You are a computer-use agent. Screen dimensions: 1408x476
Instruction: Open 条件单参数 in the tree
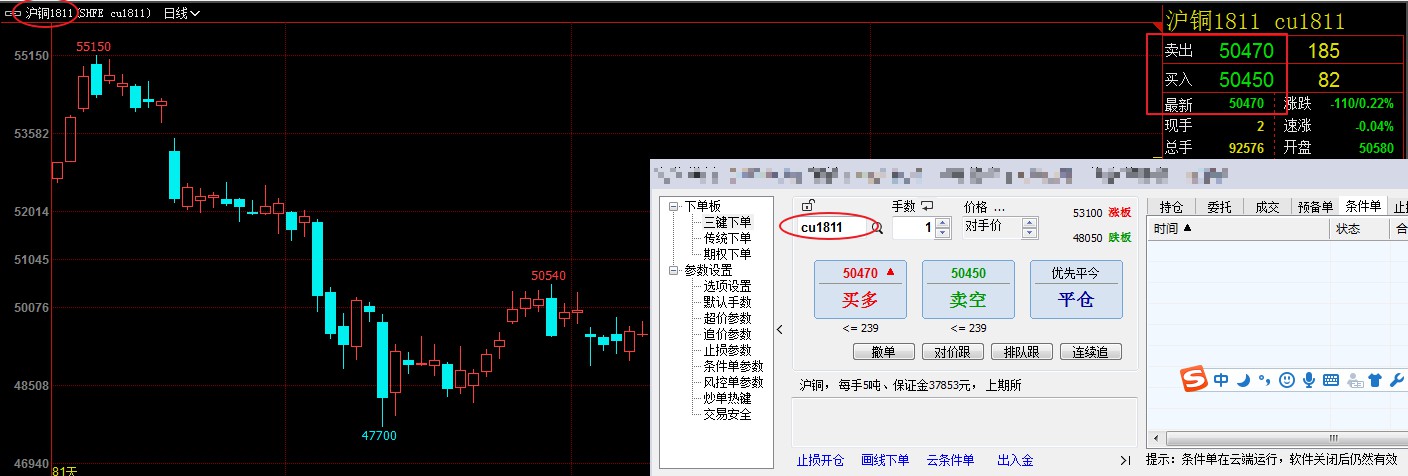pyautogui.click(x=733, y=366)
